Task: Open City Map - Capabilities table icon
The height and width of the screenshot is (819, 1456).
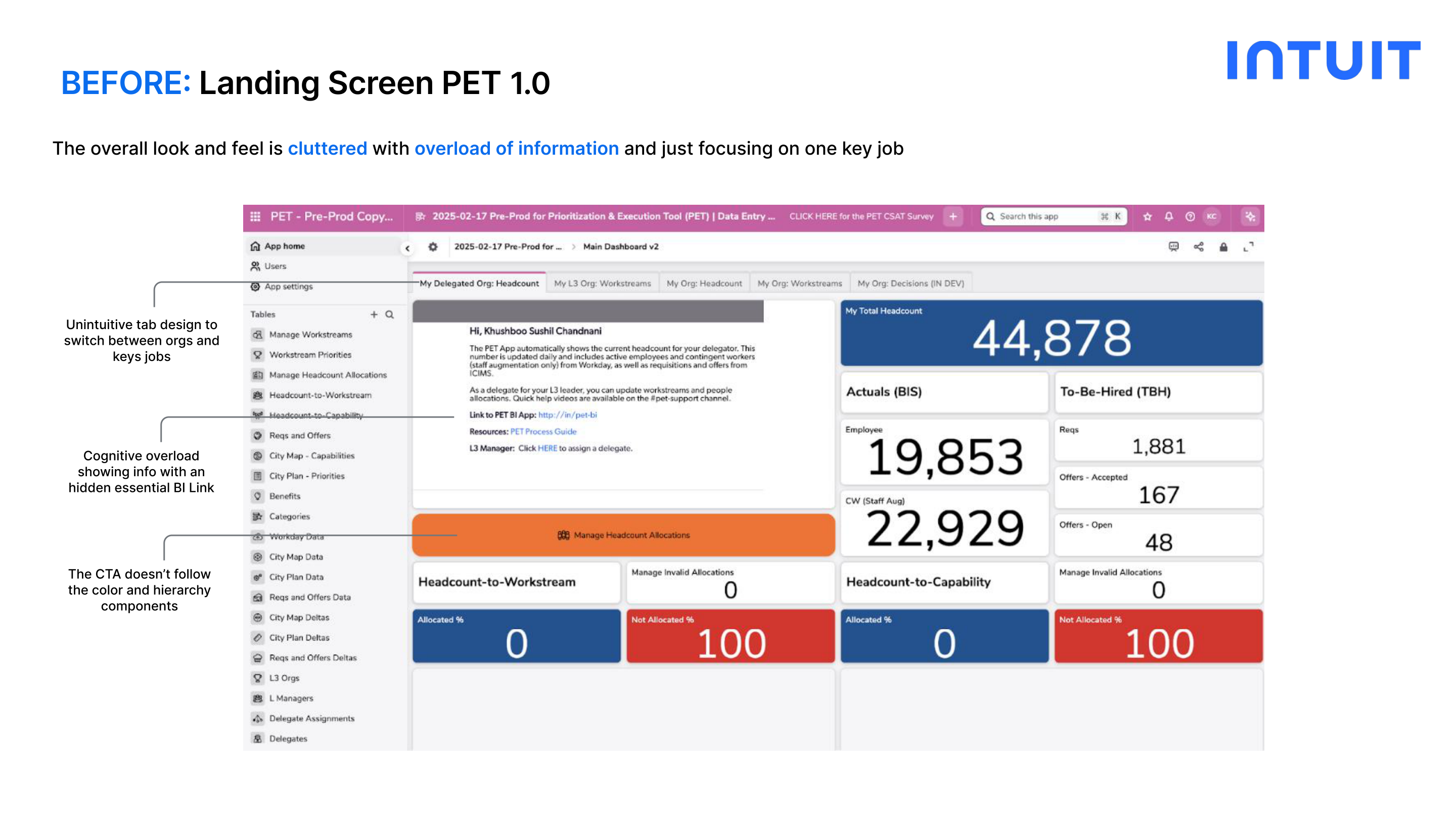Action: click(258, 456)
